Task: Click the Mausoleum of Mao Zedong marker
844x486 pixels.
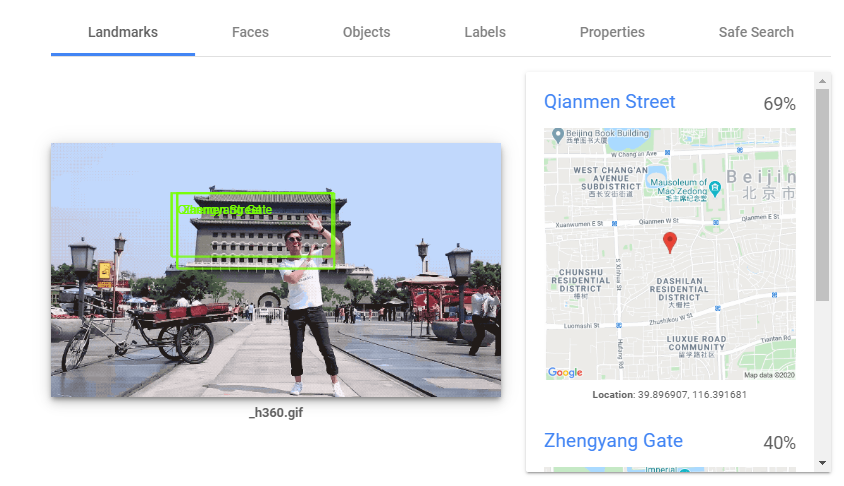Action: pos(714,187)
